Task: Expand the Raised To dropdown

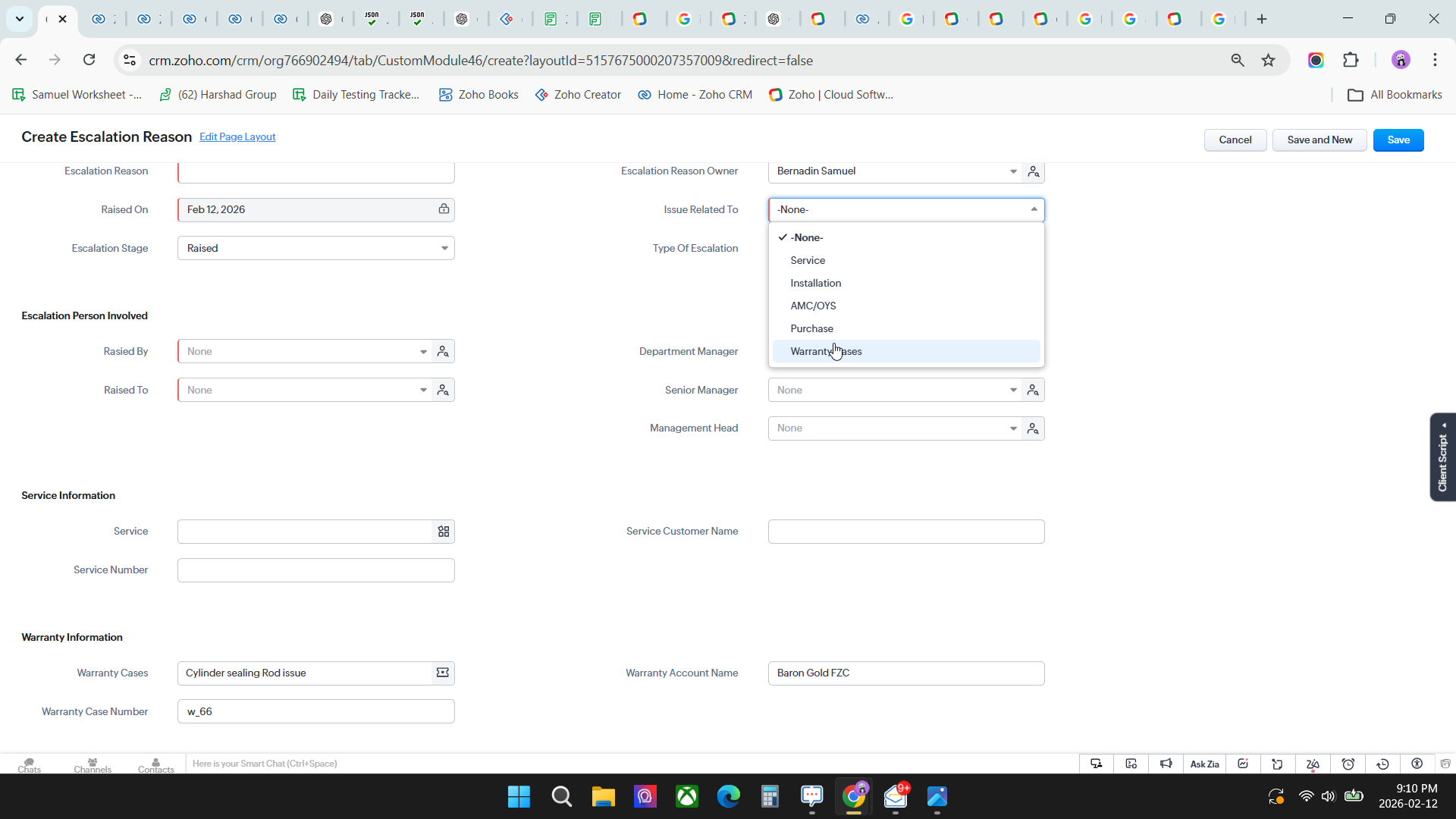Action: point(423,390)
